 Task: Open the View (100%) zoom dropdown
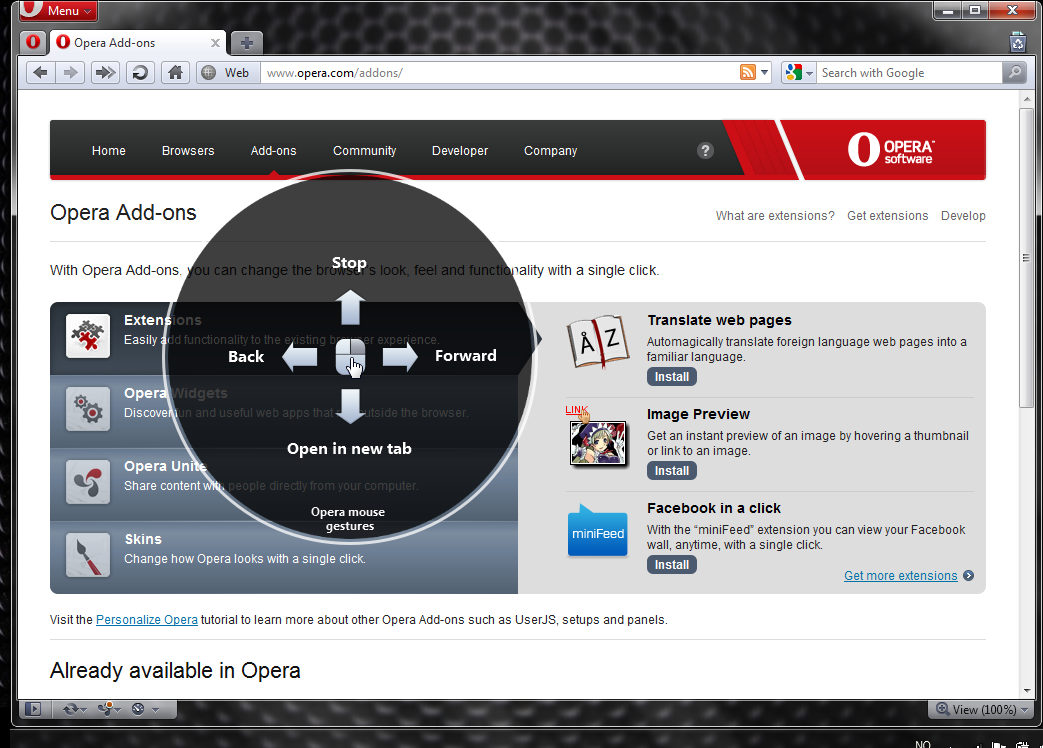[982, 709]
